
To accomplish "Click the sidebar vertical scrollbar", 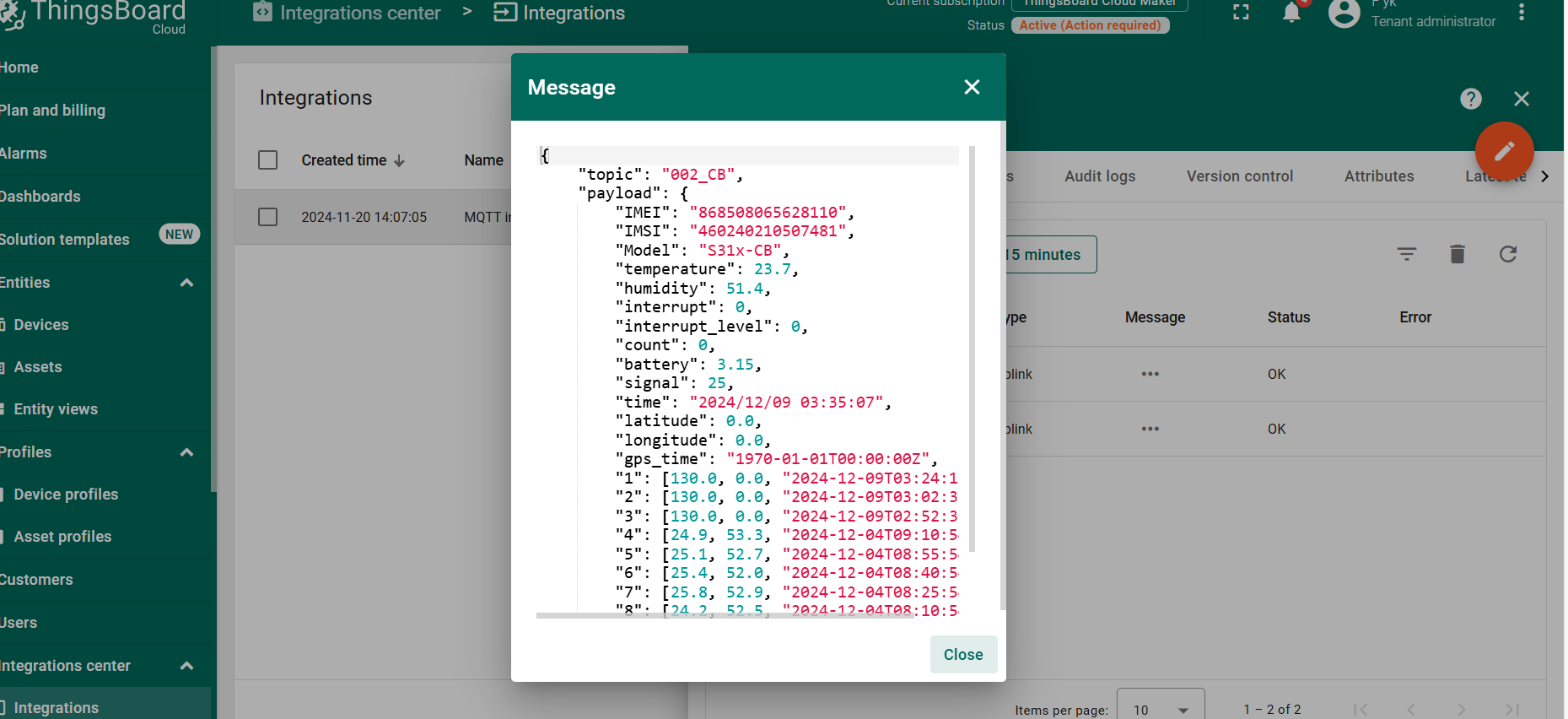I will click(x=213, y=270).
